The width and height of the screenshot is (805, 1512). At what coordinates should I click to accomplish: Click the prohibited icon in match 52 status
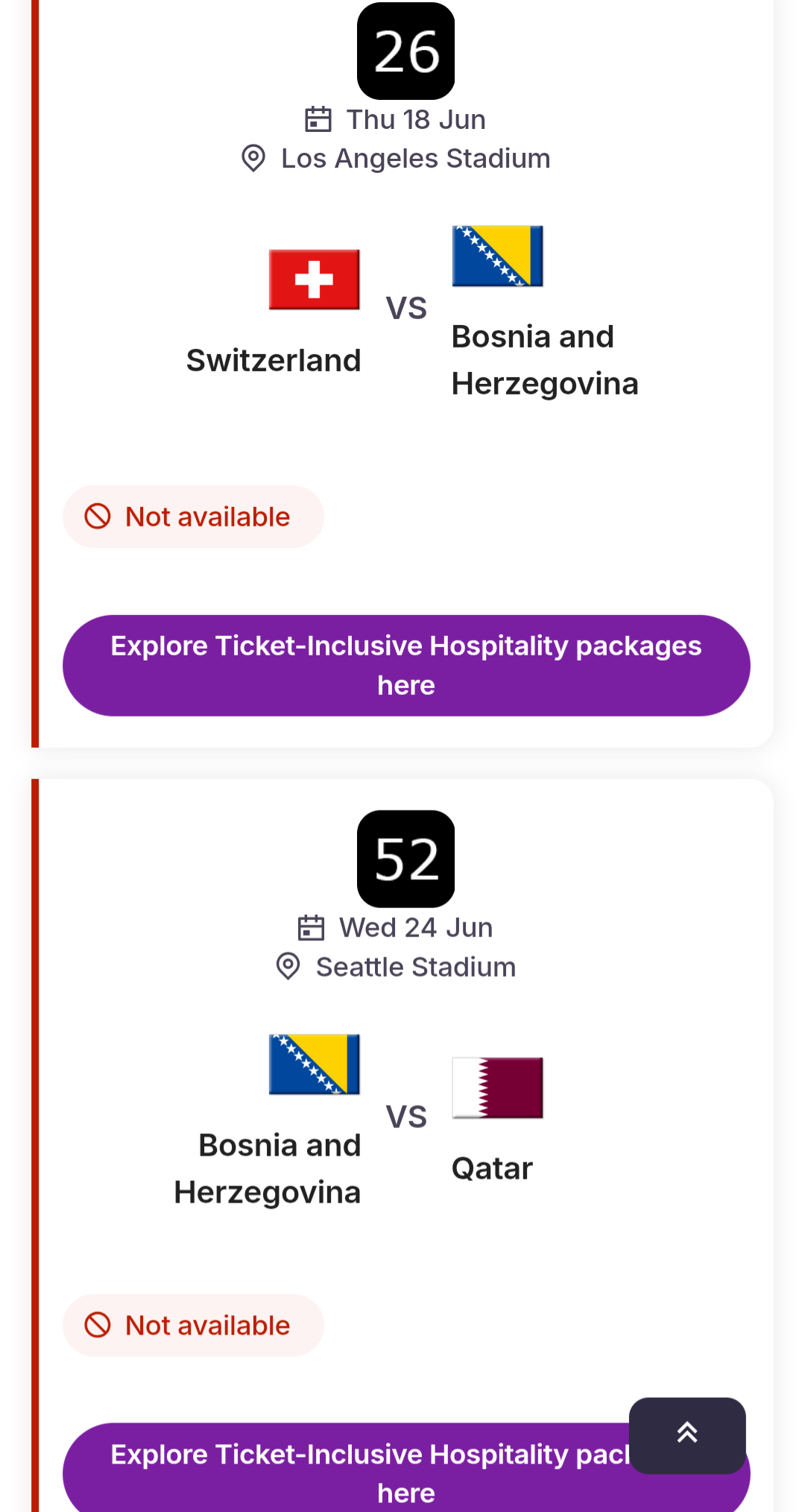coord(98,1325)
